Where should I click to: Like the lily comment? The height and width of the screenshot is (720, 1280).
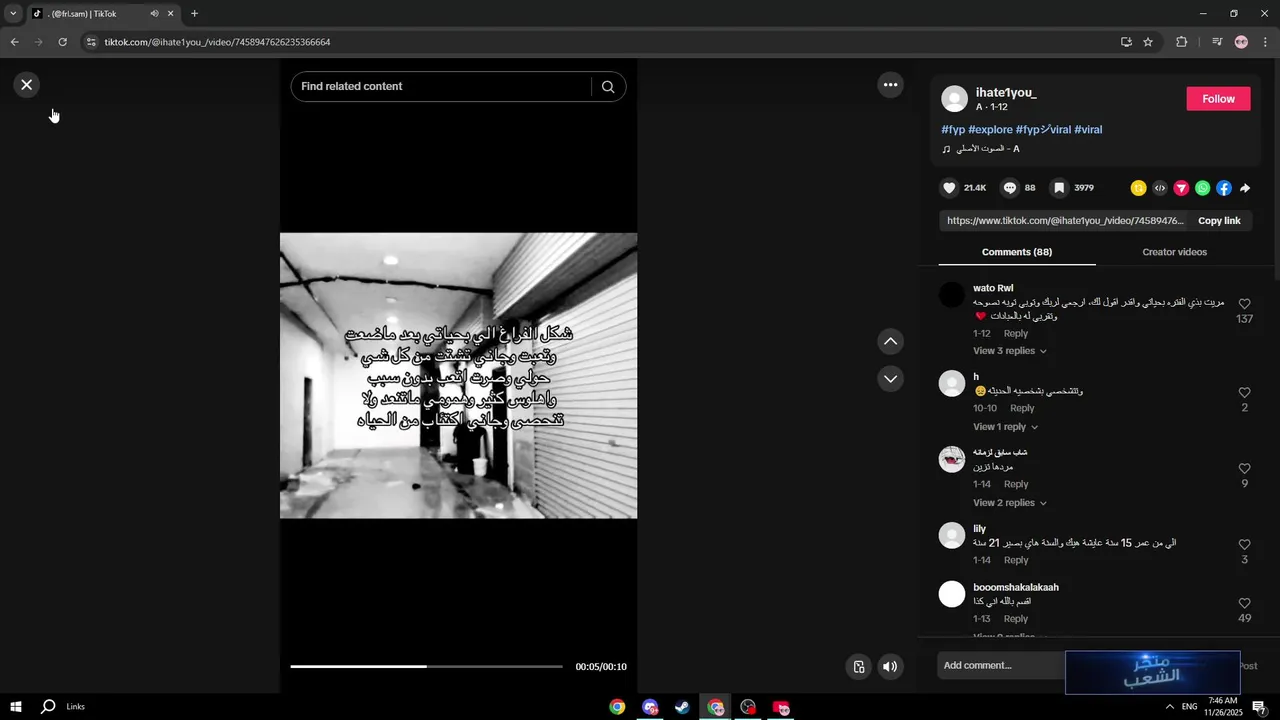(1245, 545)
